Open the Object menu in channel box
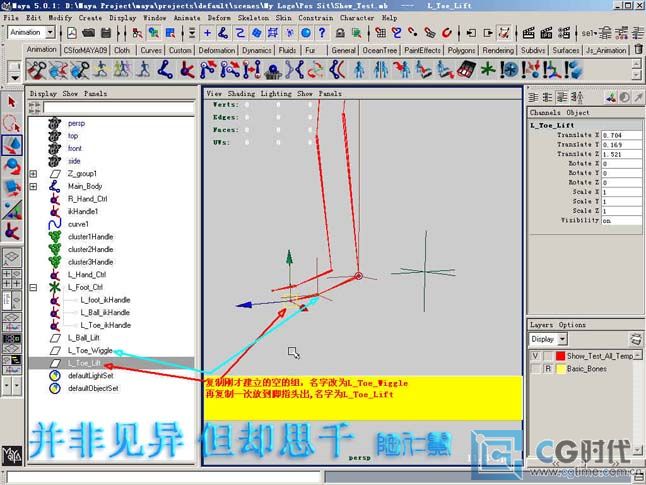 (578, 112)
